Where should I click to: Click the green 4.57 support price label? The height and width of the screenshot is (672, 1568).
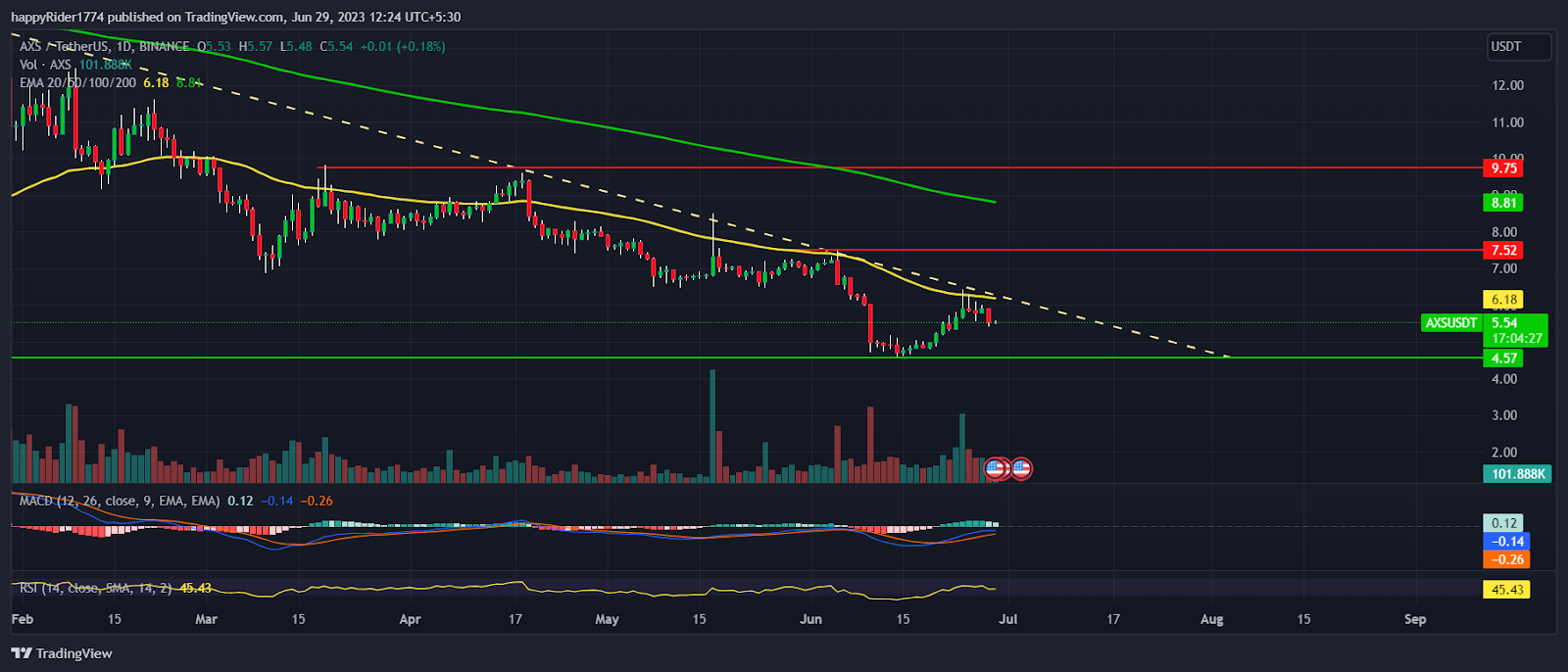(1503, 358)
